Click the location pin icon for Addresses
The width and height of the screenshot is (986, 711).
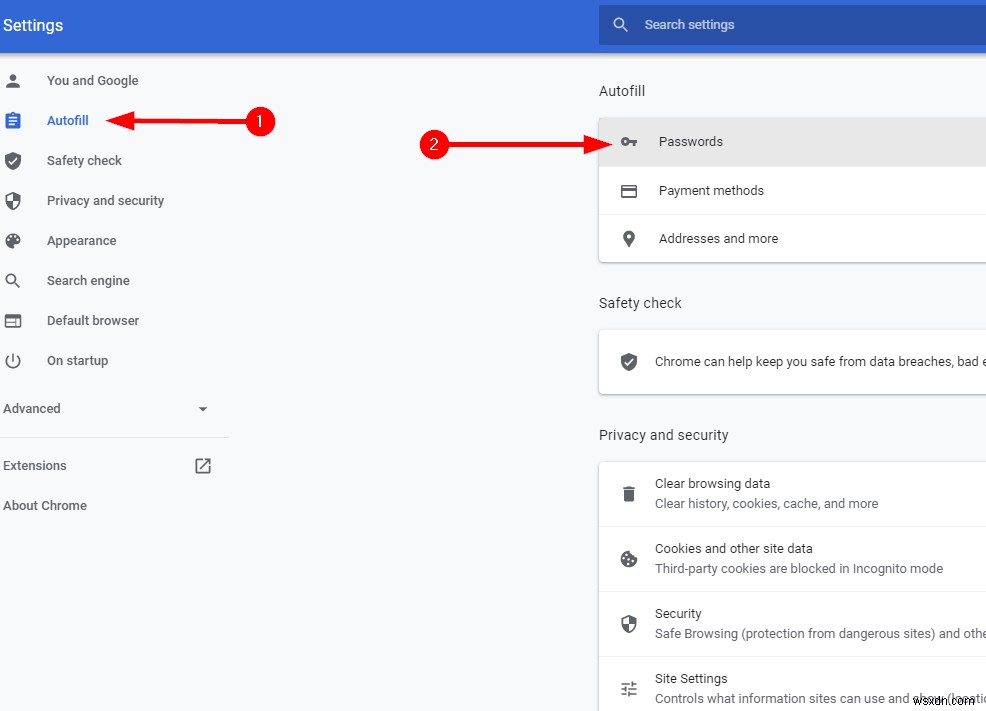(x=629, y=239)
